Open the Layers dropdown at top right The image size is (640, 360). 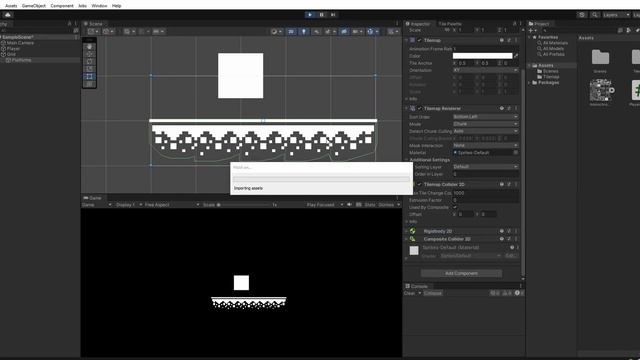point(616,15)
